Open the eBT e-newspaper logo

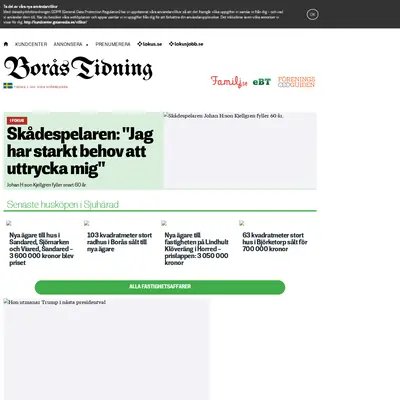click(x=262, y=82)
